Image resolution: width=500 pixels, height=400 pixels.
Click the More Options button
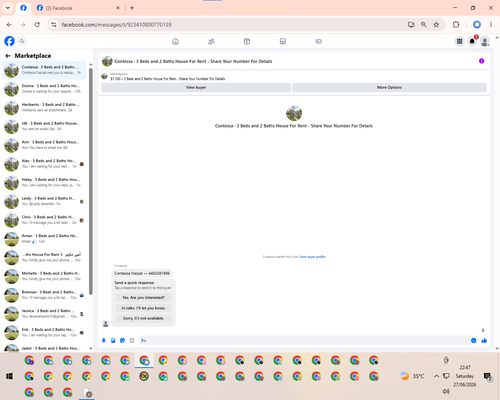(x=389, y=87)
